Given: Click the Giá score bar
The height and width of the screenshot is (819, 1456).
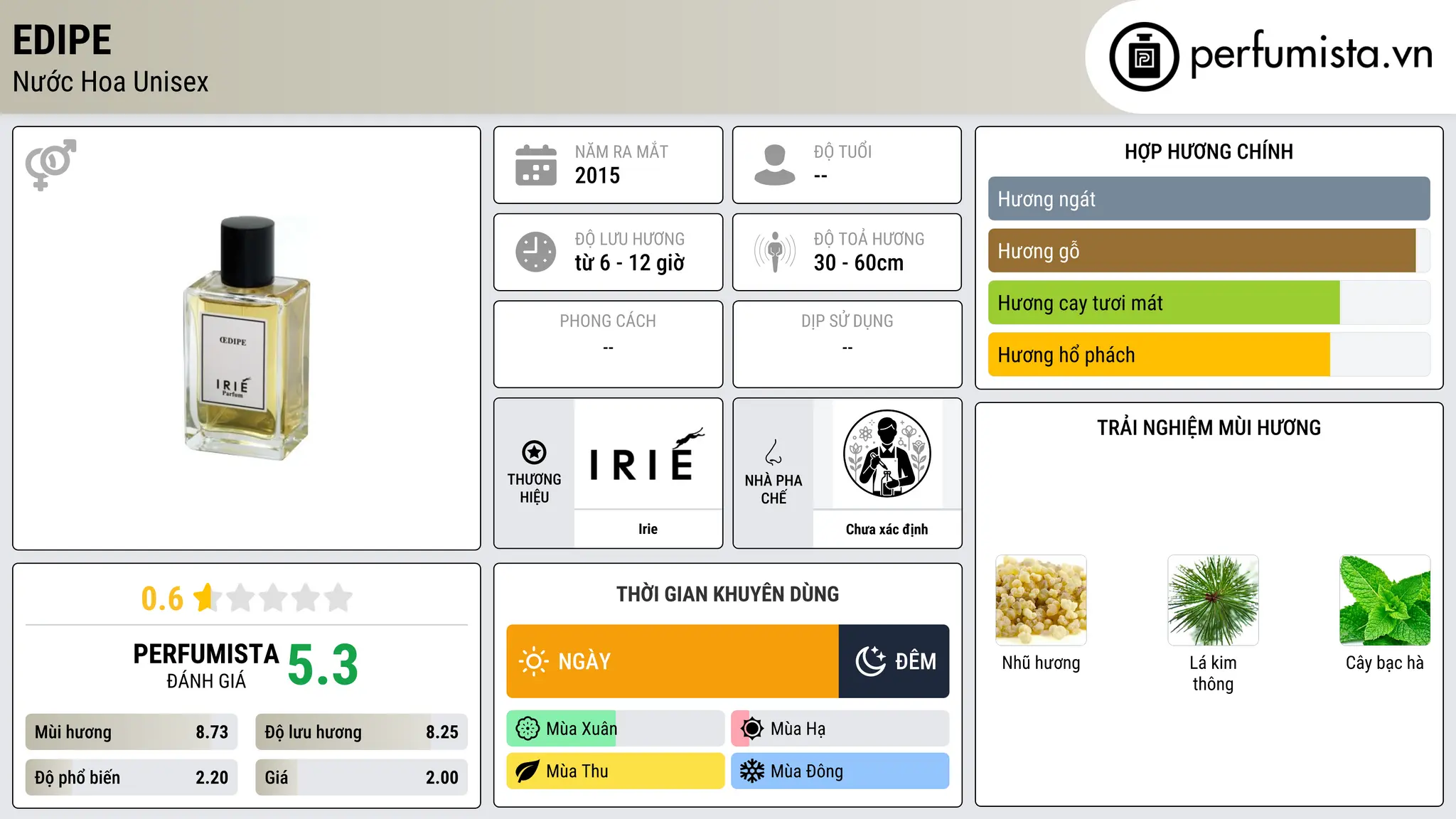Looking at the screenshot, I should pyautogui.click(x=362, y=778).
